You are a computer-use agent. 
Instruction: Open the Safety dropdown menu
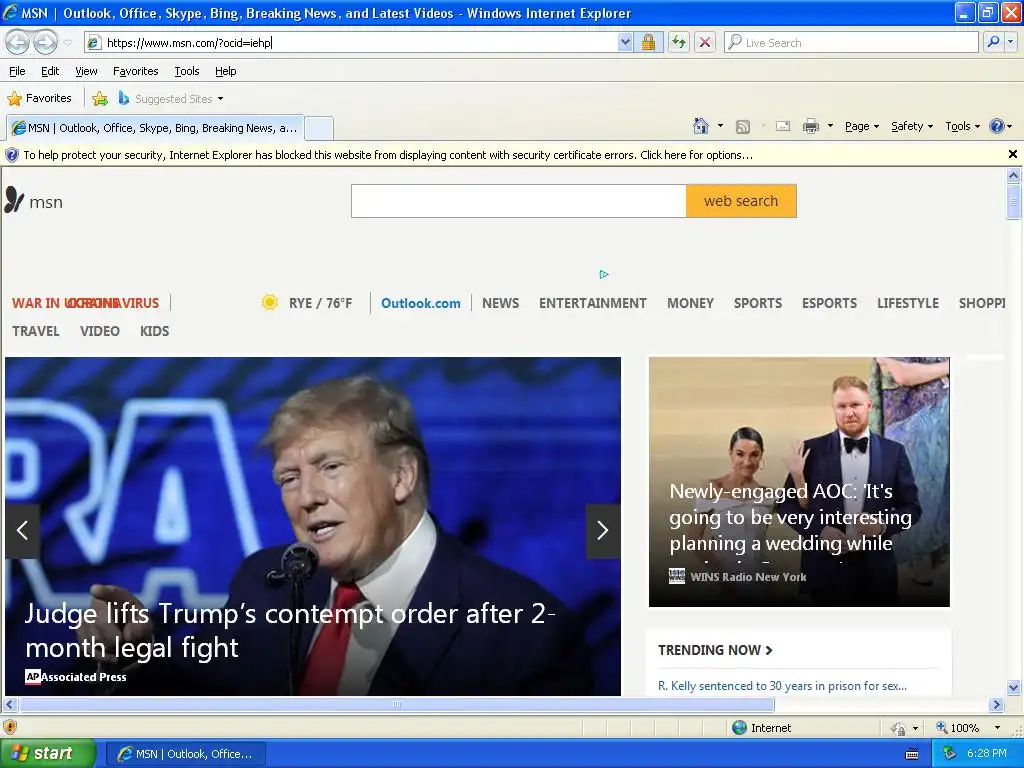coord(912,126)
